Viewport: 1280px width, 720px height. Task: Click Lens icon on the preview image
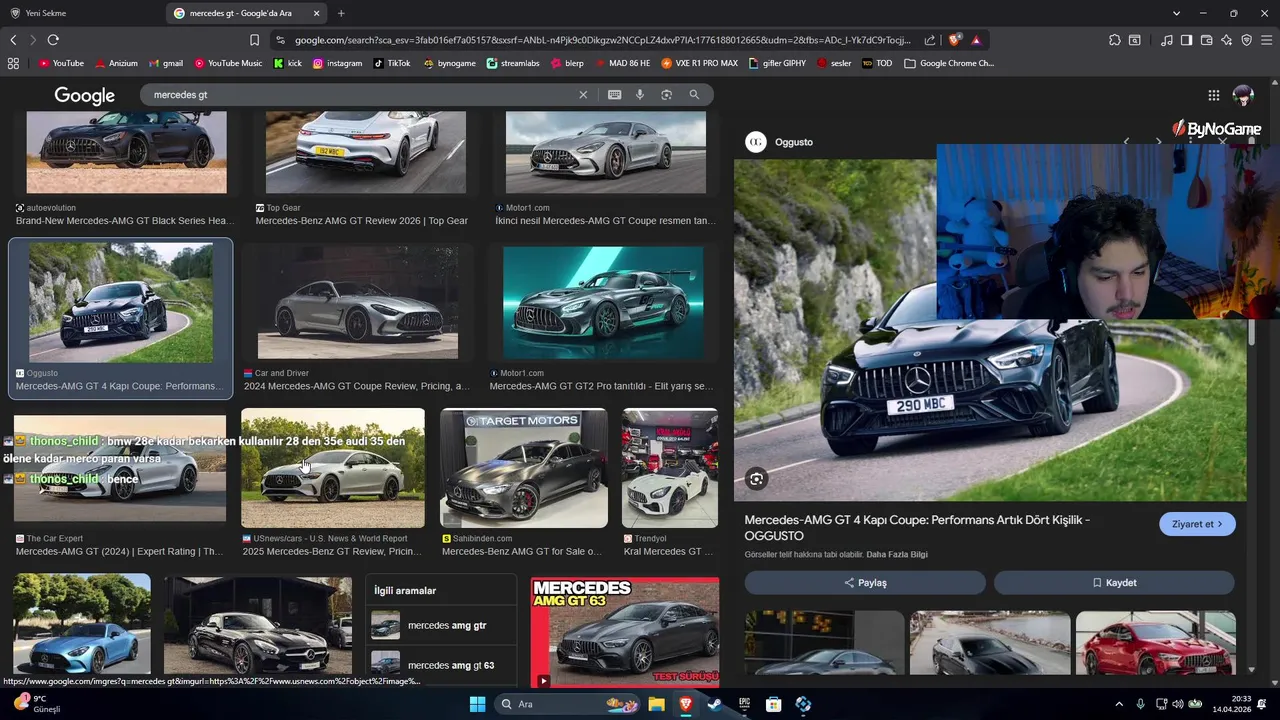coord(757,479)
